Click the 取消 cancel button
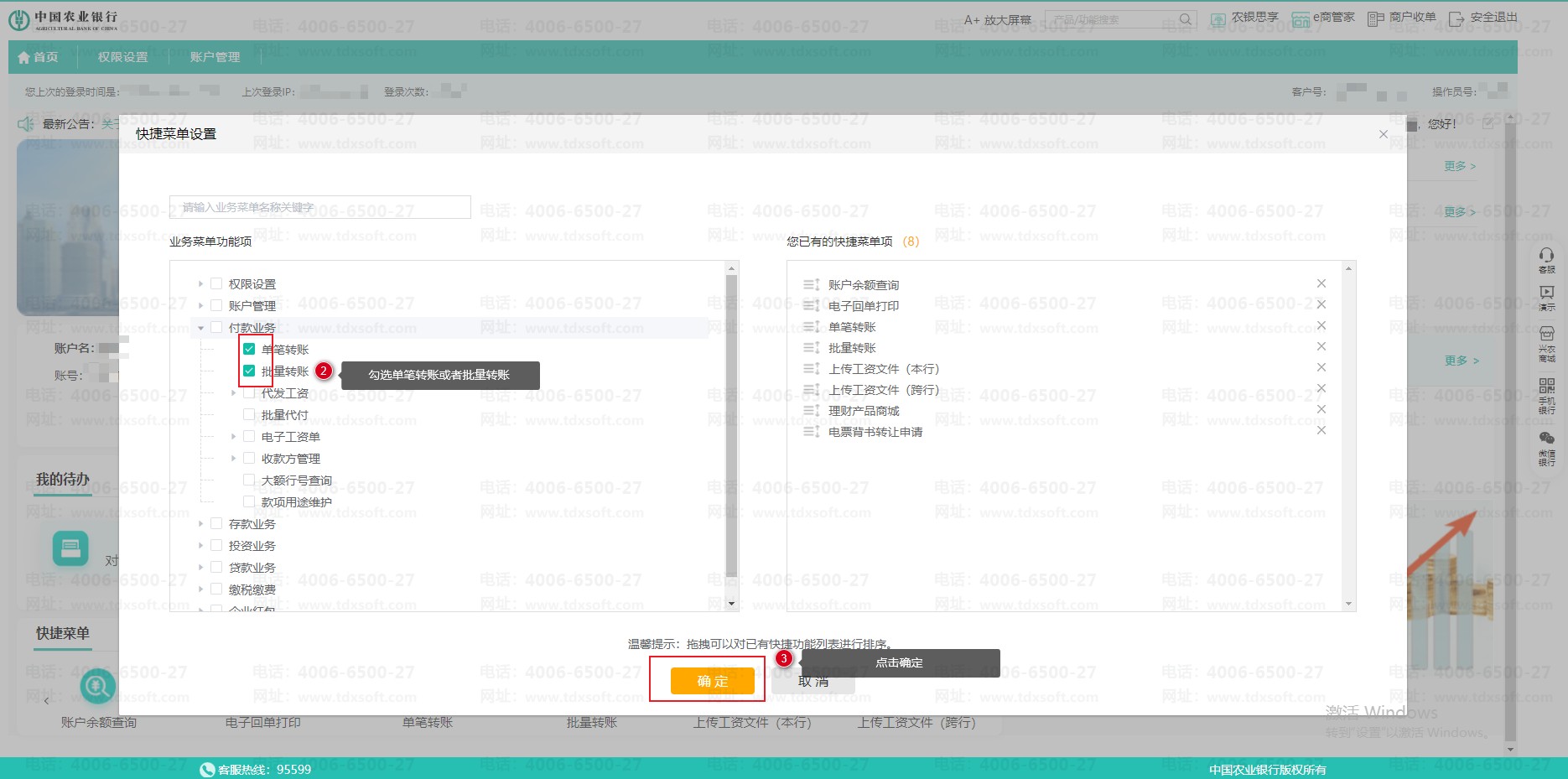 pos(813,681)
